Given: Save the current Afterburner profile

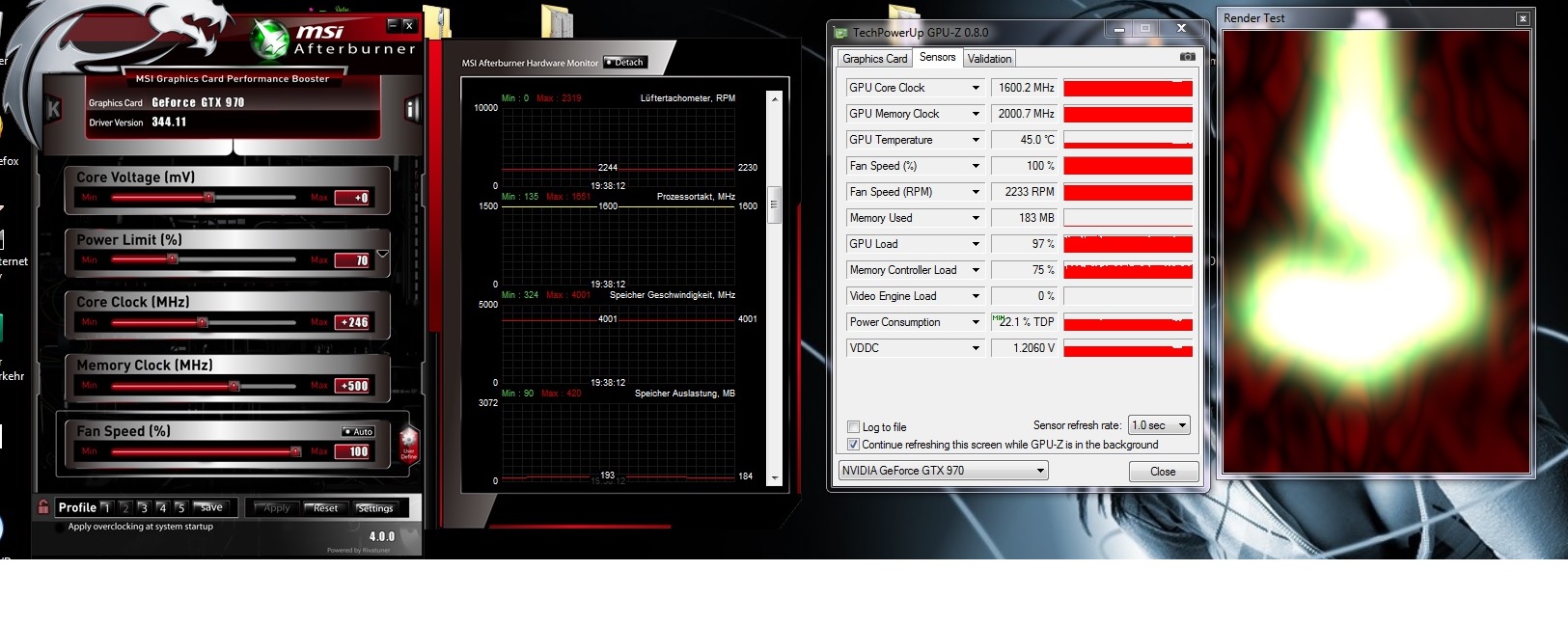Looking at the screenshot, I should coord(210,507).
